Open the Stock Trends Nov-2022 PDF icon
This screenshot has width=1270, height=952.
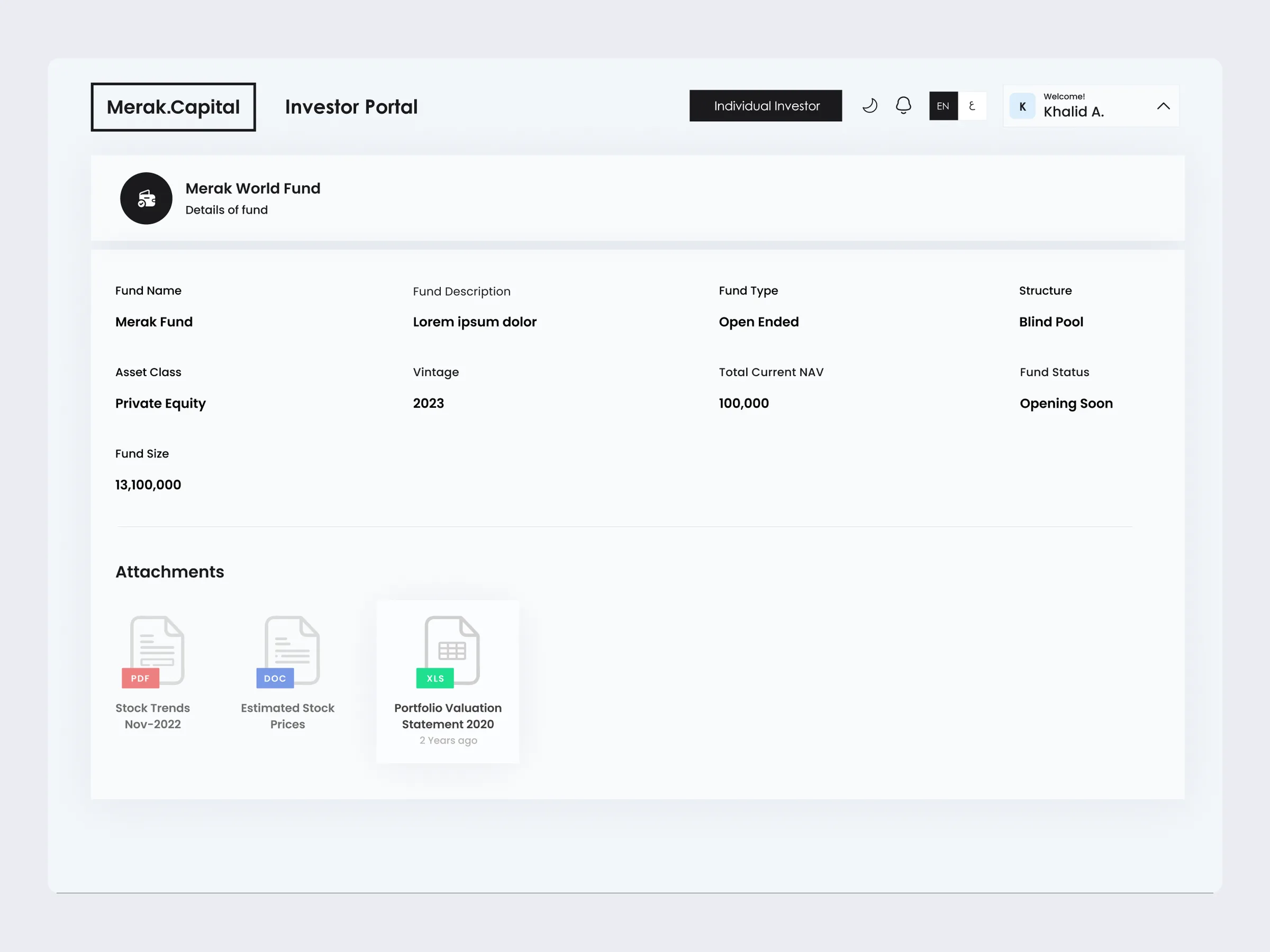[153, 652]
